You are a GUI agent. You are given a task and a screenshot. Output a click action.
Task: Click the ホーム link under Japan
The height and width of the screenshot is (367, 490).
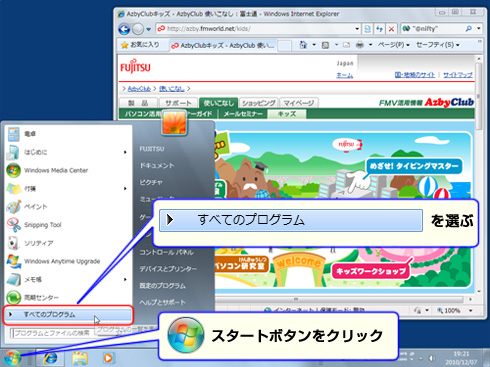point(344,75)
